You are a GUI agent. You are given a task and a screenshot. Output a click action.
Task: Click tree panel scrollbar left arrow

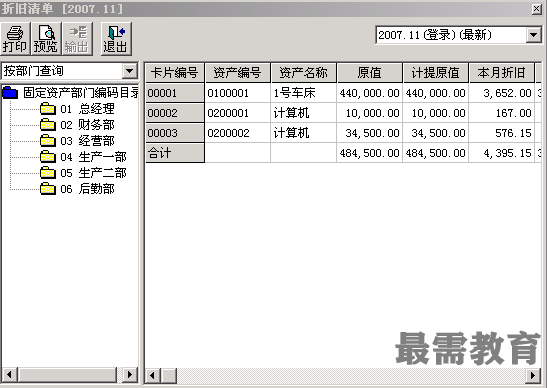tap(9, 375)
